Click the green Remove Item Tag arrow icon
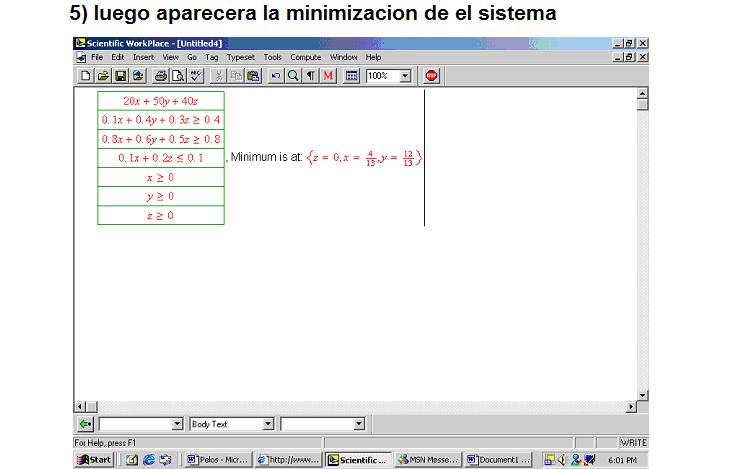753x469 pixels. [x=85, y=424]
